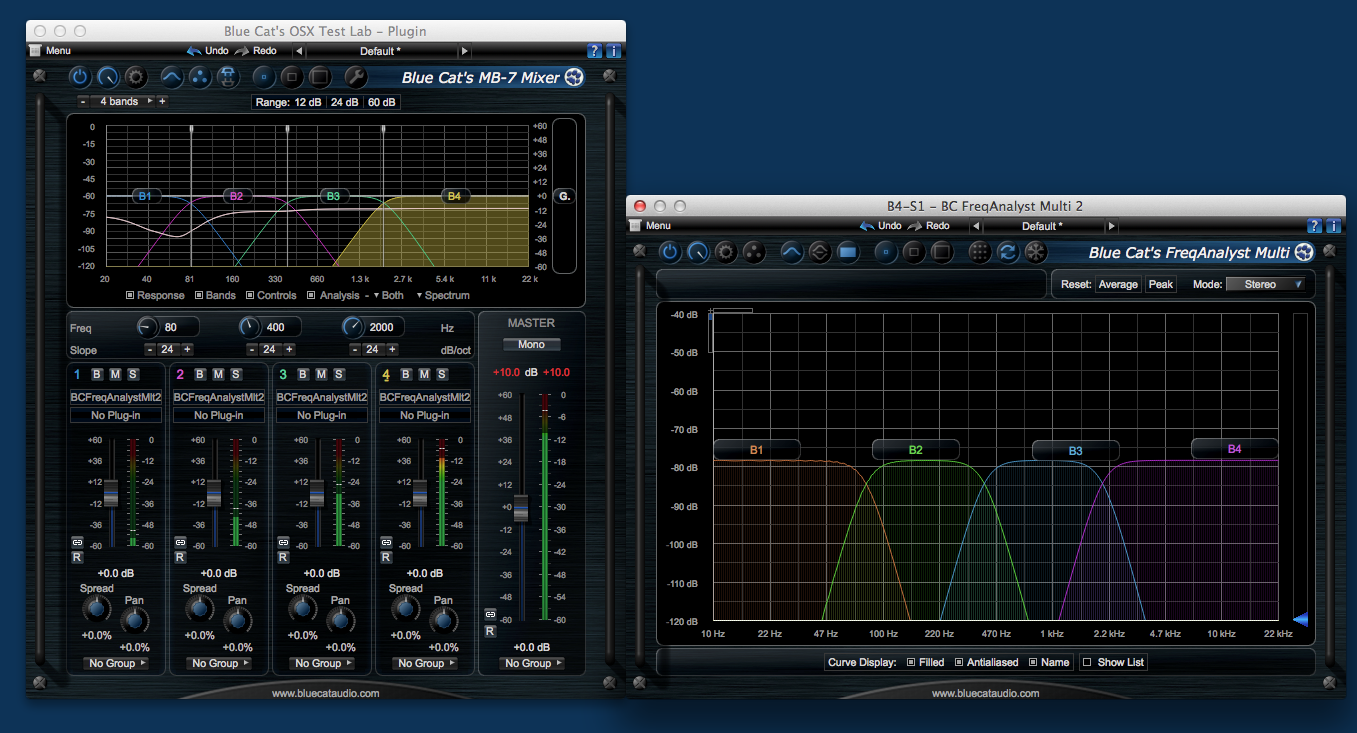Click the diamond-curve icon in FreqAnalyst Multi toolbar
The height and width of the screenshot is (733, 1357).
point(820,251)
